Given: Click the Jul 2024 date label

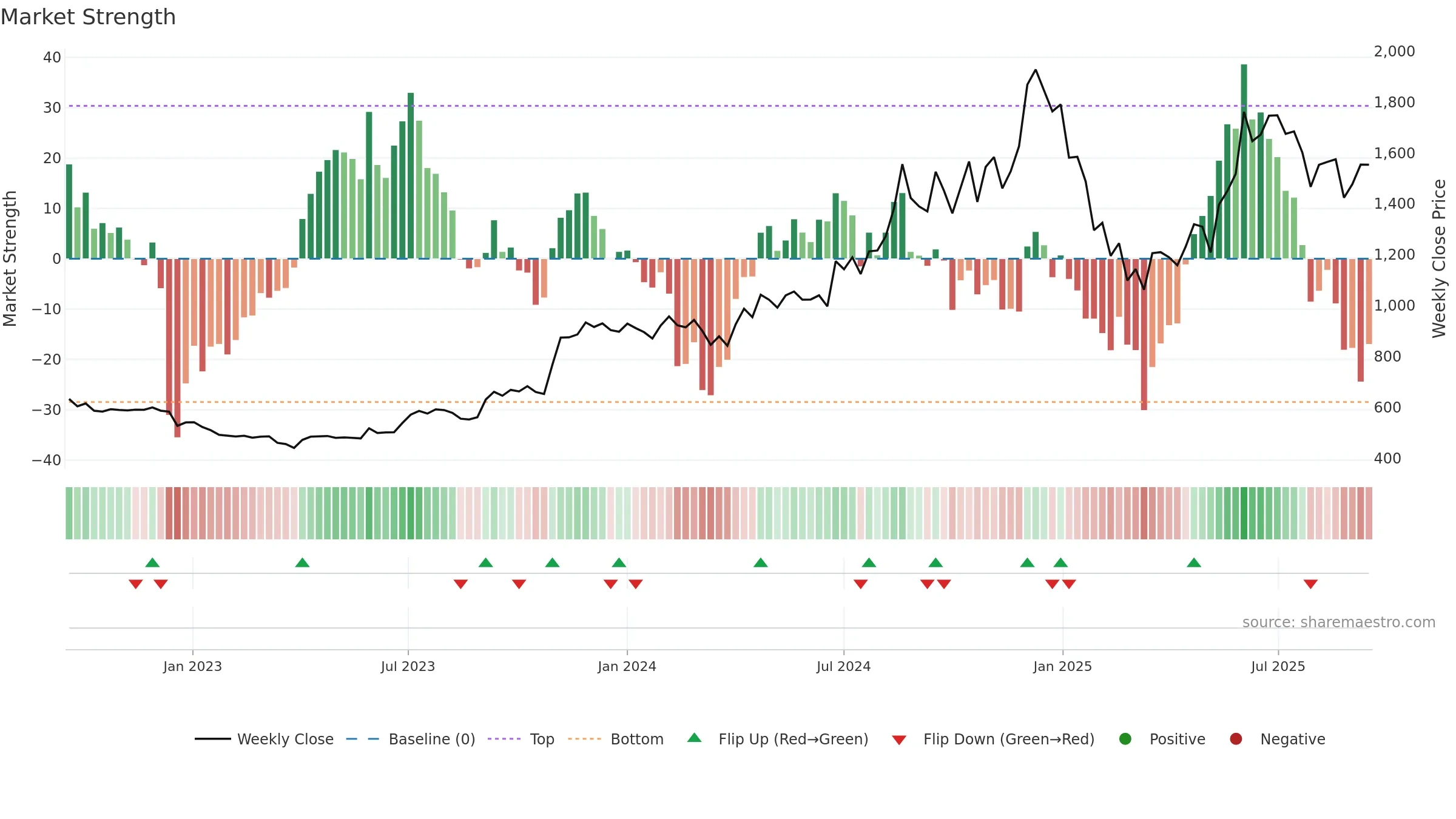Looking at the screenshot, I should 843,666.
